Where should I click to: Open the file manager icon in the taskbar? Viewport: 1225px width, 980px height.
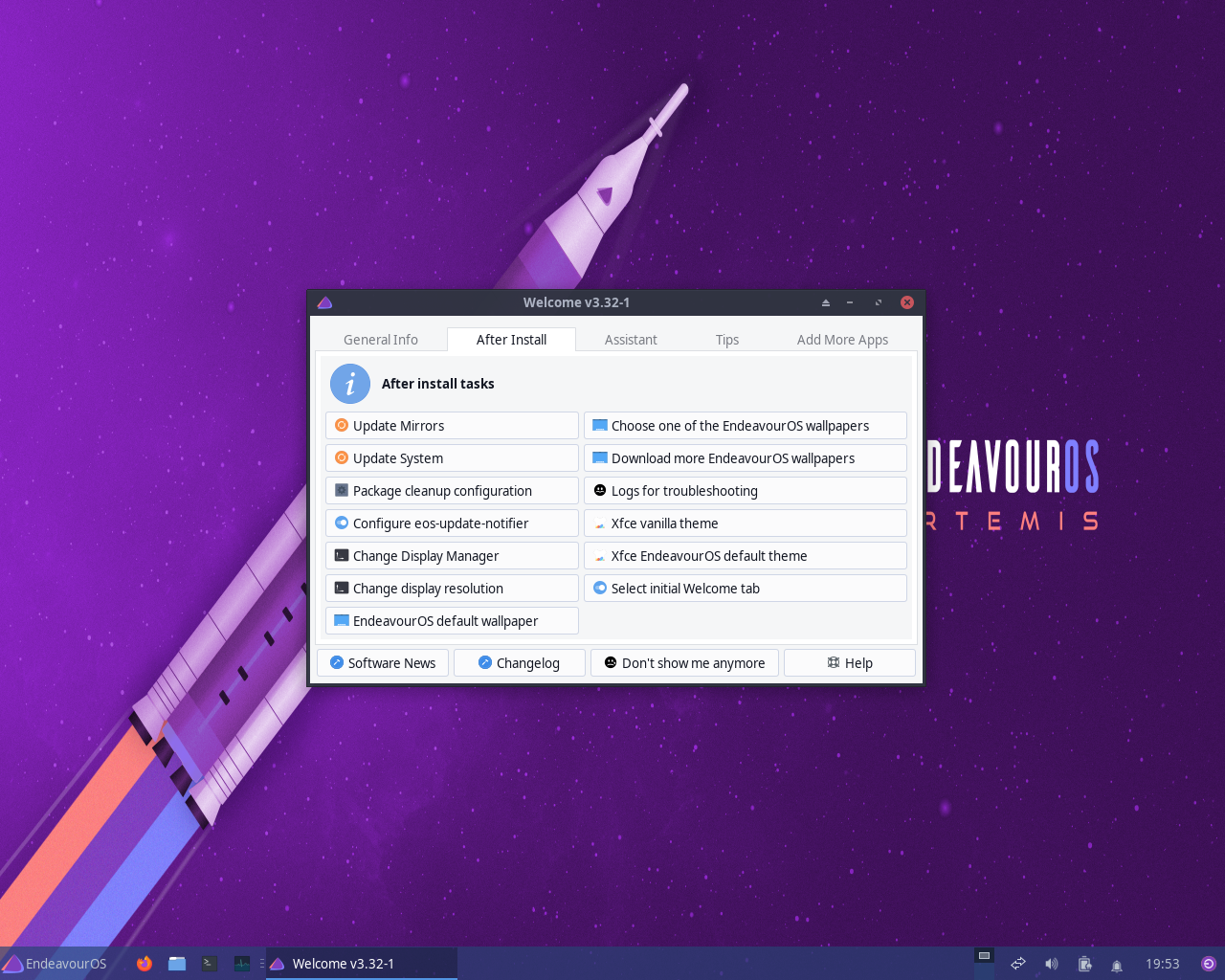[177, 964]
